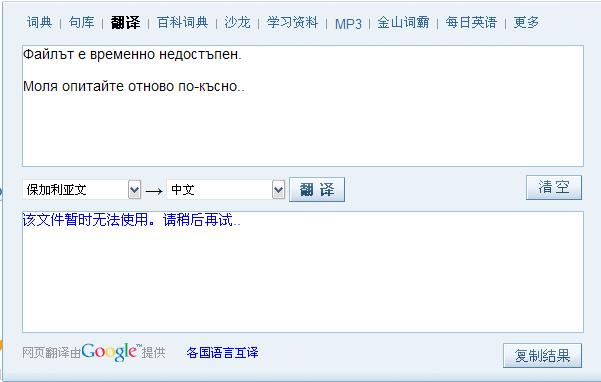The image size is (601, 382).
Task: Click the line Файлът е временно недостъпен.
Action: pyautogui.click(x=132, y=54)
